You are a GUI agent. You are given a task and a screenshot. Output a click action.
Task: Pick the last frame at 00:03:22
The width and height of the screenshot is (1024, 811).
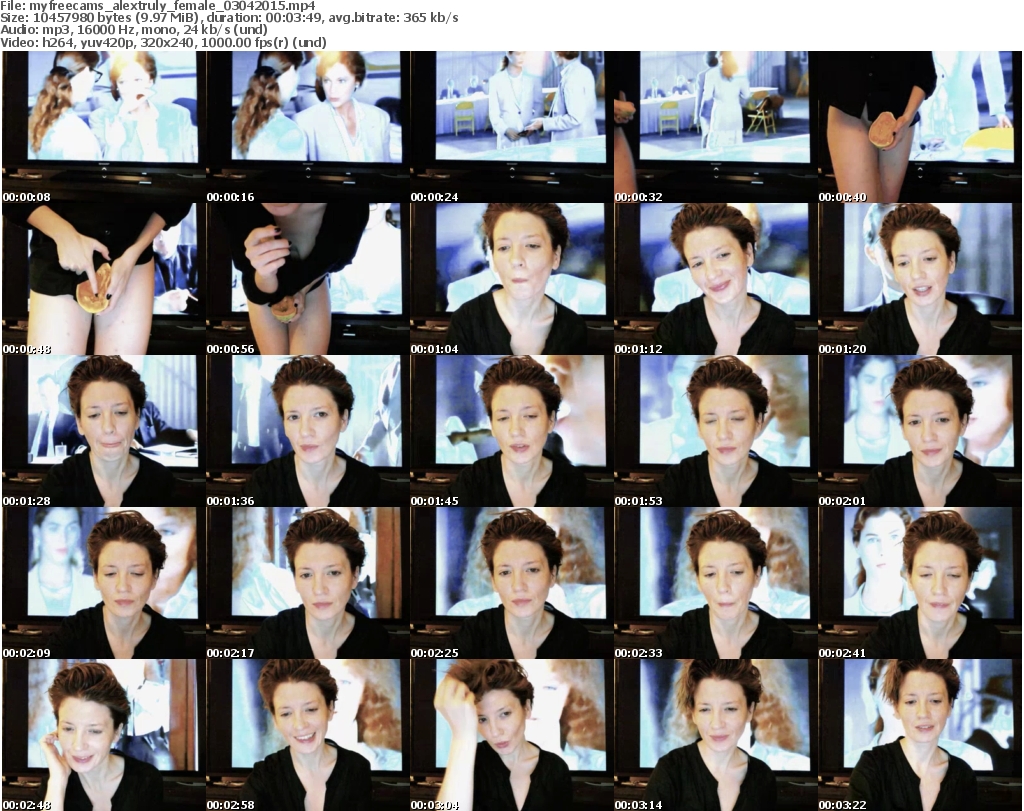coord(920,735)
